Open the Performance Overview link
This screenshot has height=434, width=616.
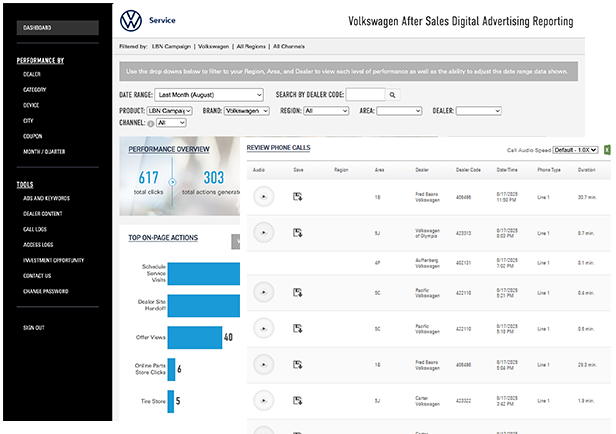169,149
